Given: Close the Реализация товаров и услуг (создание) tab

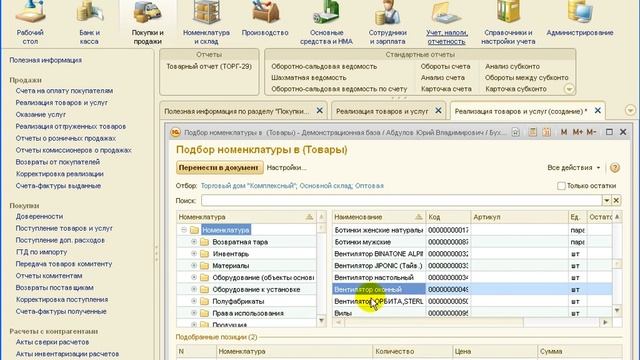Looking at the screenshot, I should coord(598,111).
